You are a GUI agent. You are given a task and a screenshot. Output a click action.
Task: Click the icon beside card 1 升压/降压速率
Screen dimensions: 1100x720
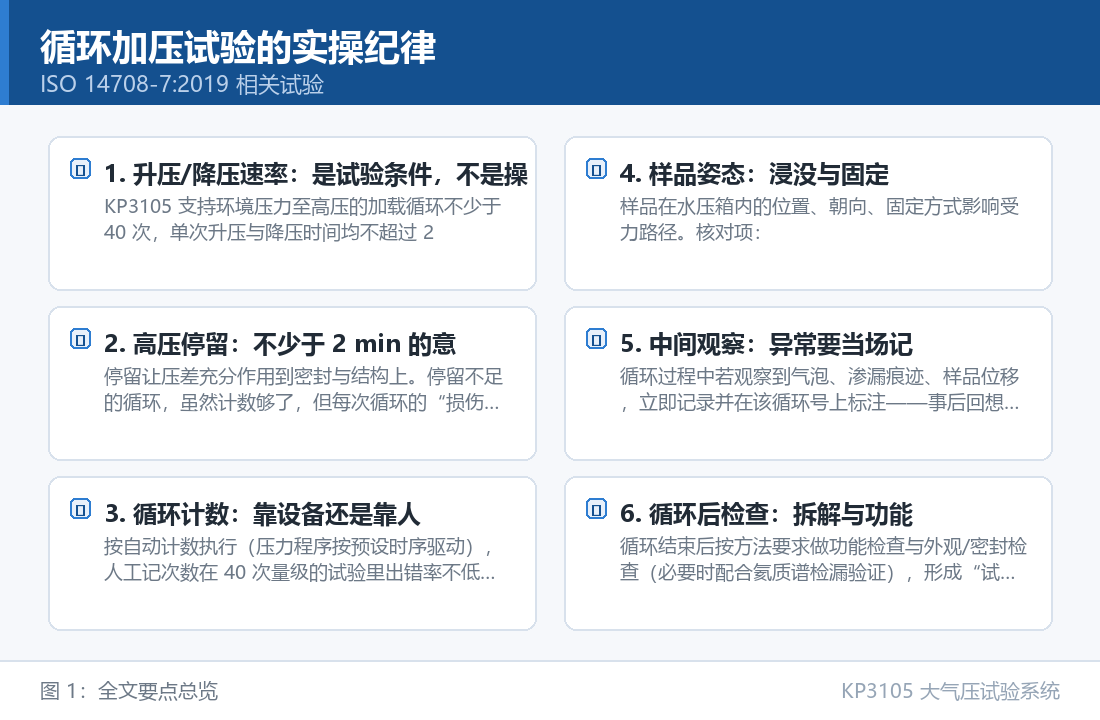click(x=81, y=169)
